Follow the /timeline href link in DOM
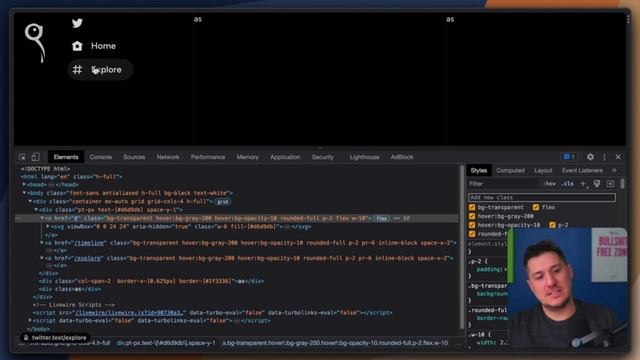Image resolution: width=640 pixels, height=360 pixels. pos(89,243)
